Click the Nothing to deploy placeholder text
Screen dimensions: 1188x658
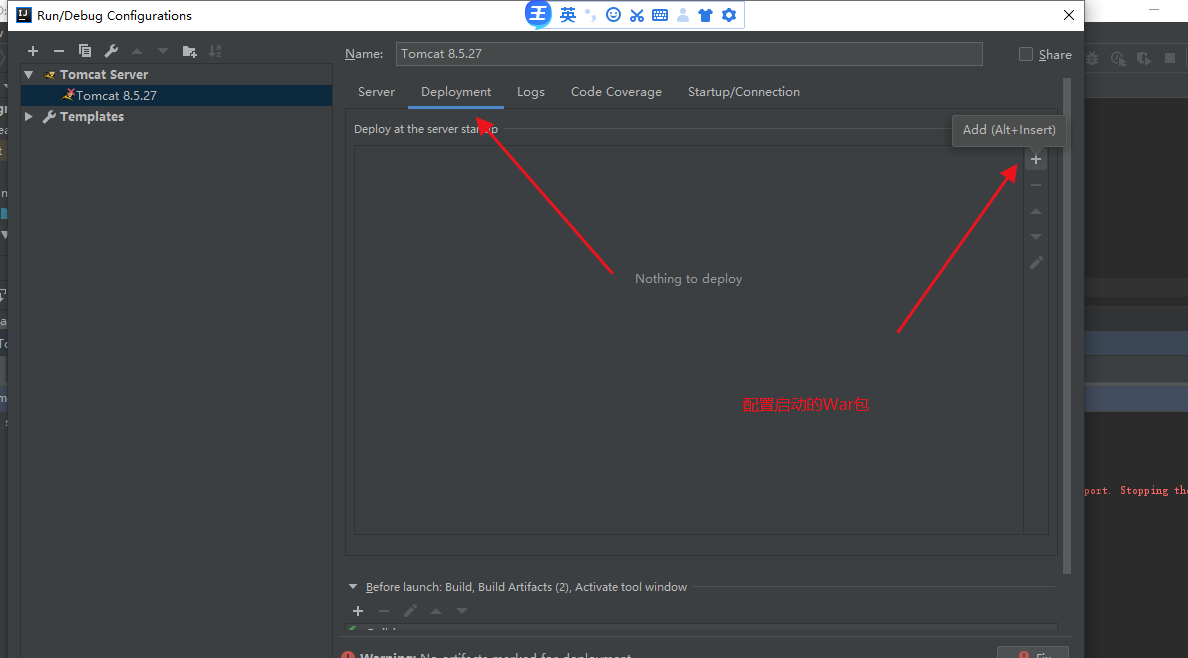[x=689, y=279]
